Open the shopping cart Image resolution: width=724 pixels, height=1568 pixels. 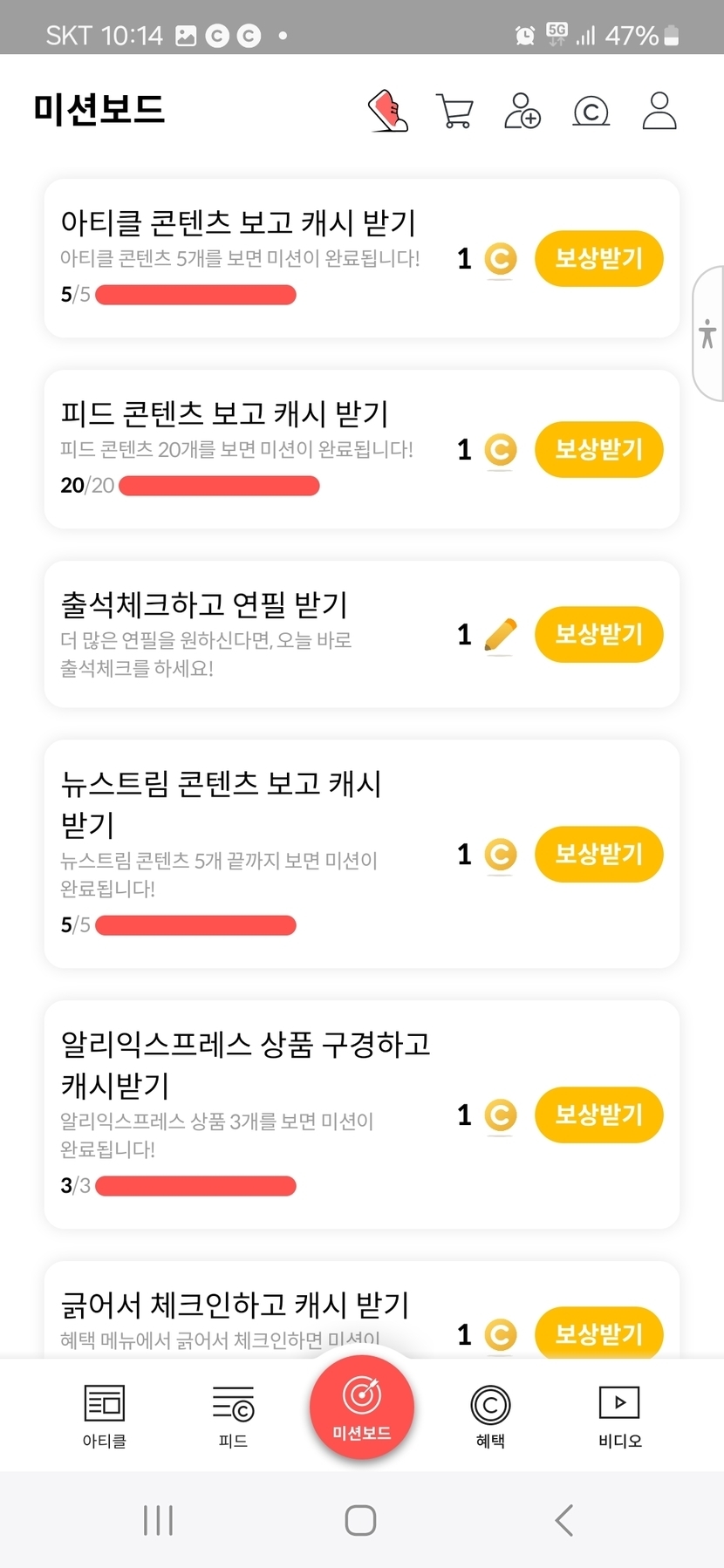pyautogui.click(x=454, y=112)
